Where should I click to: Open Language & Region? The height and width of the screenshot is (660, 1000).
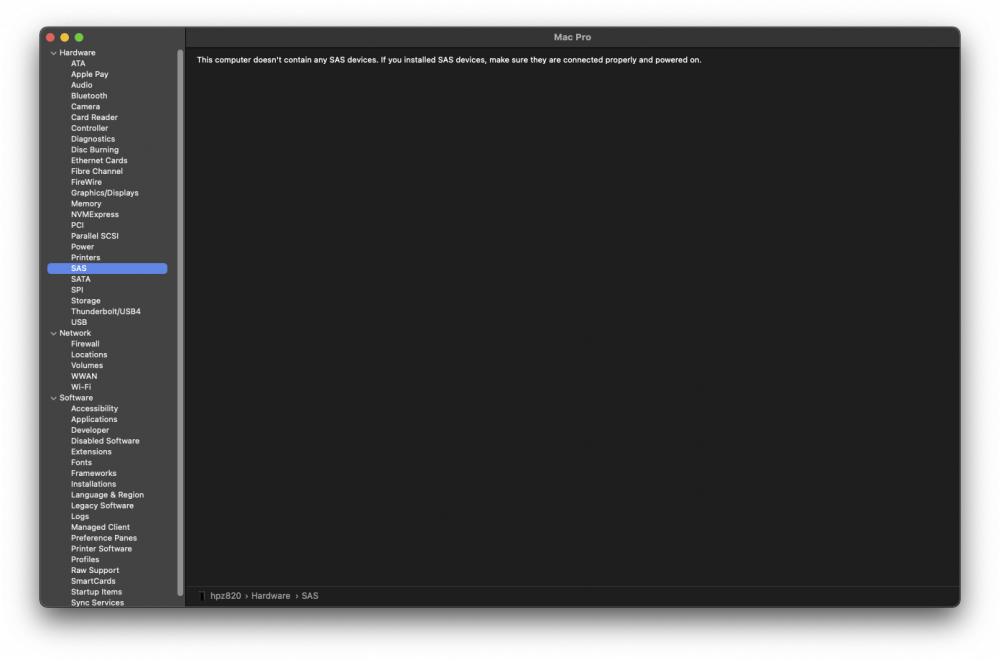pyautogui.click(x=107, y=495)
